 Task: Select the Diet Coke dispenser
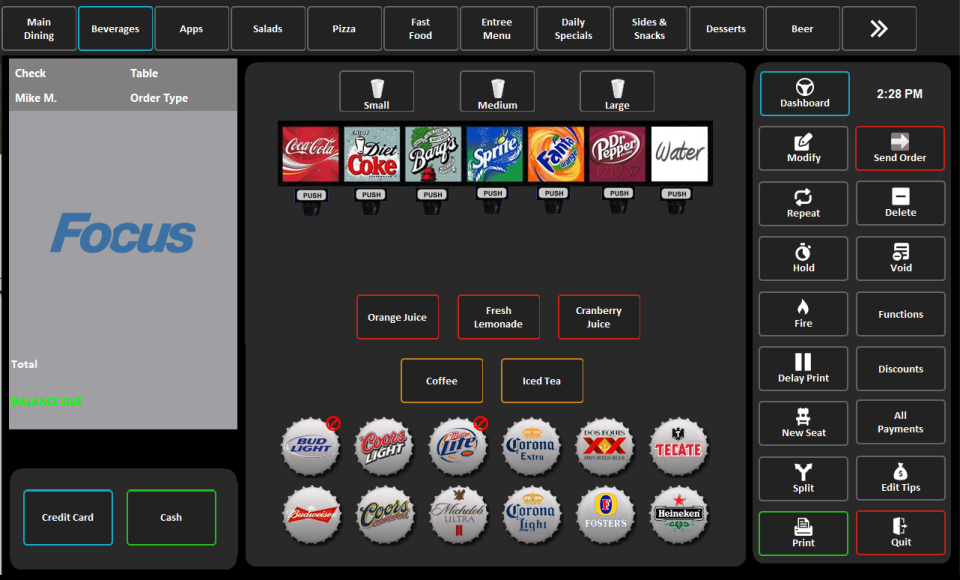click(x=372, y=154)
